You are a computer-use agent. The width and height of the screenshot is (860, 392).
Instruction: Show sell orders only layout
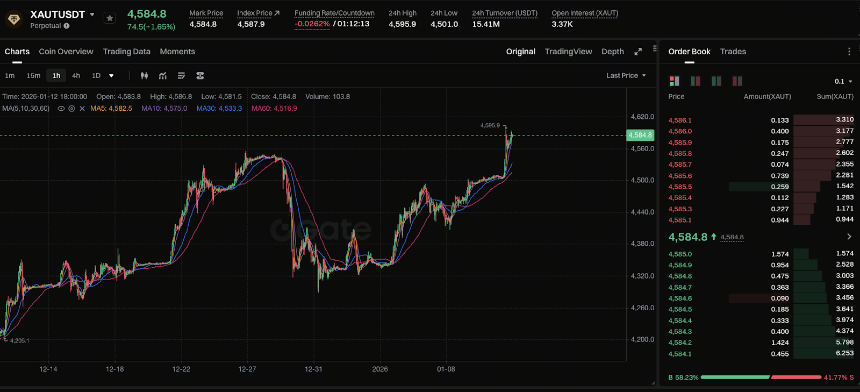[x=737, y=81]
